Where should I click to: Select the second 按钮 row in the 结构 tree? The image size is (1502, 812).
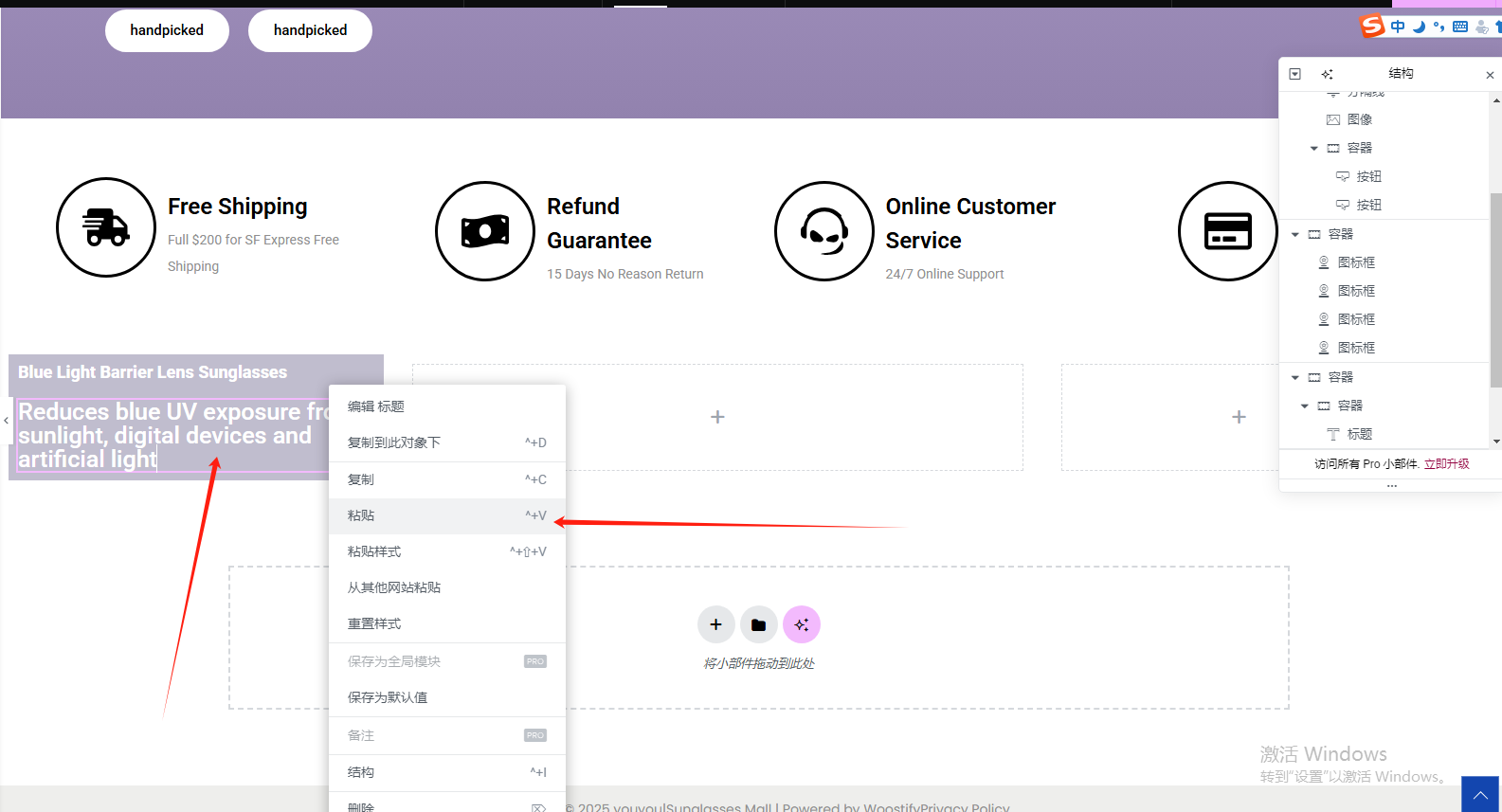point(1384,205)
